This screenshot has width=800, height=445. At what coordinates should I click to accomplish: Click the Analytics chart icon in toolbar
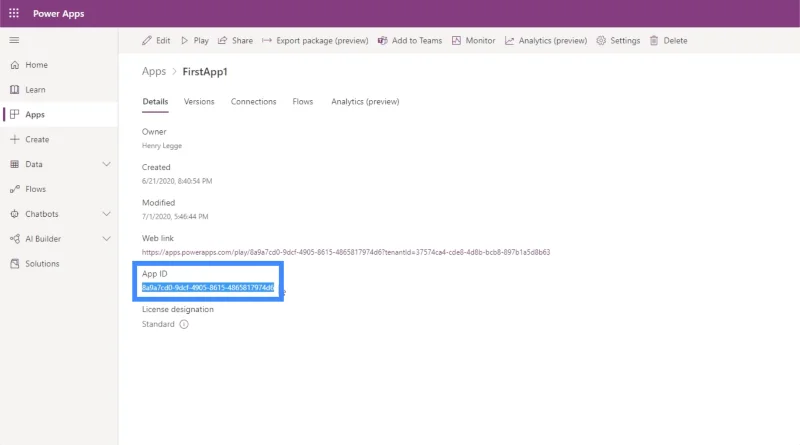(x=509, y=40)
